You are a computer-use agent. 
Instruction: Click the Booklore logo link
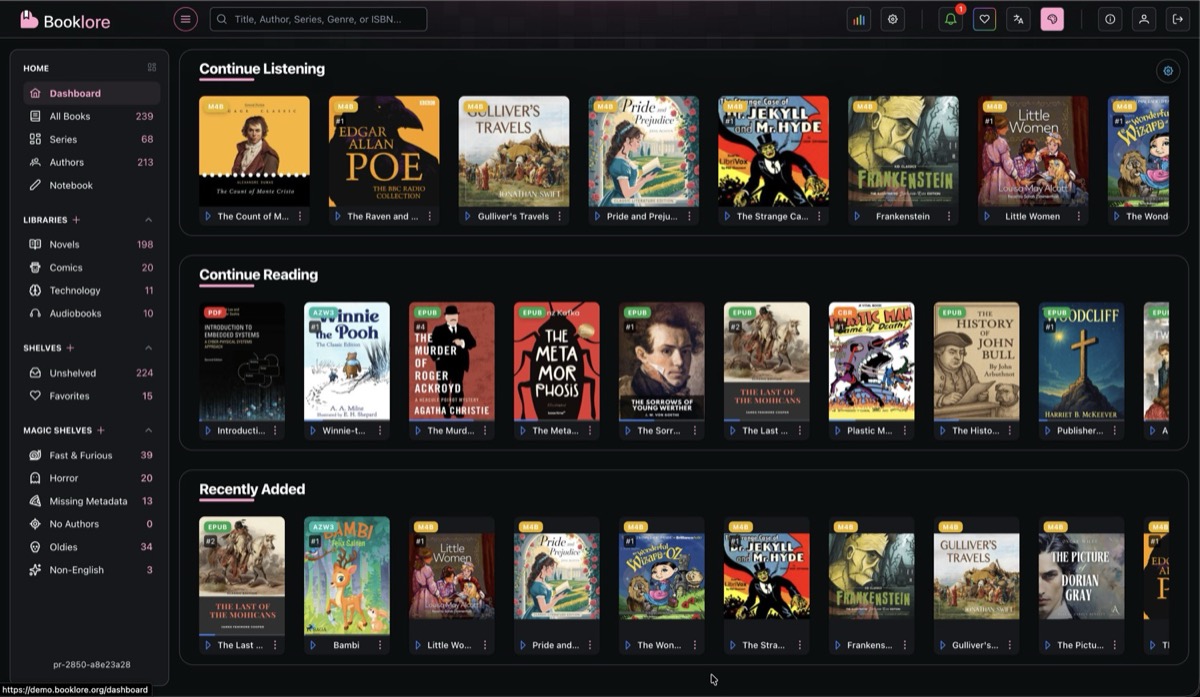[66, 20]
